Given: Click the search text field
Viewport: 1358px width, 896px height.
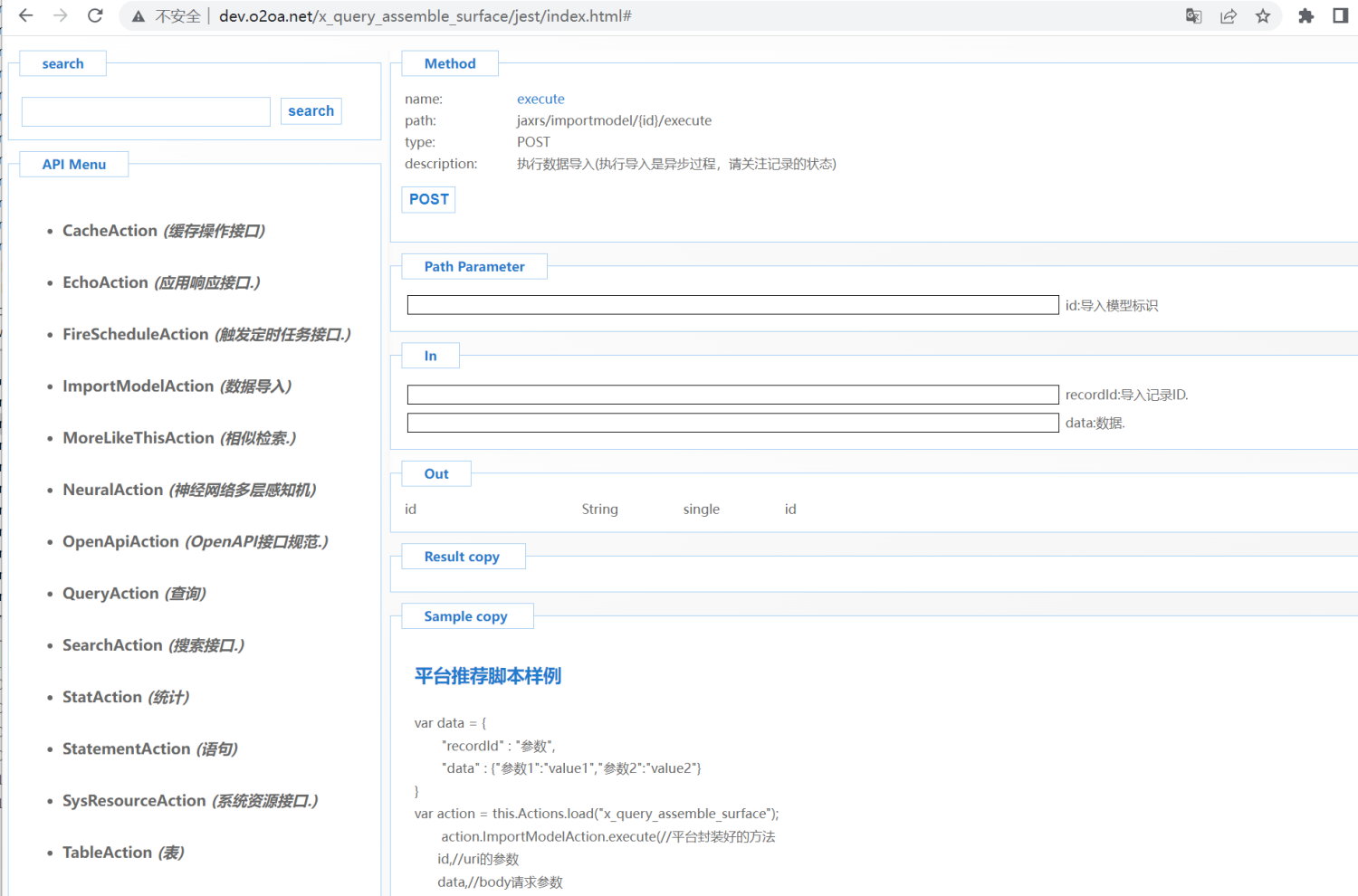Looking at the screenshot, I should point(146,111).
